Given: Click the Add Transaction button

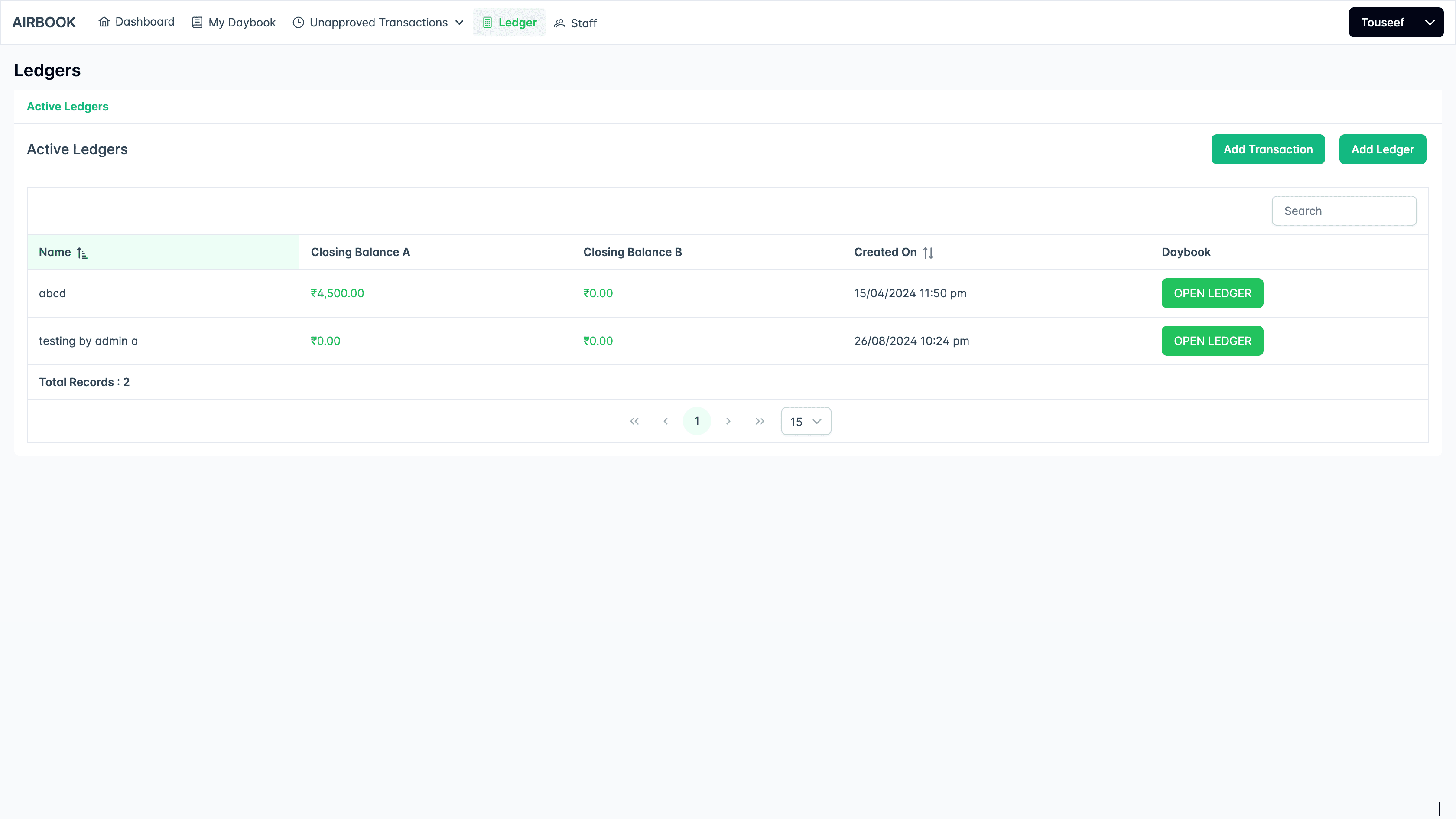Looking at the screenshot, I should pyautogui.click(x=1268, y=149).
